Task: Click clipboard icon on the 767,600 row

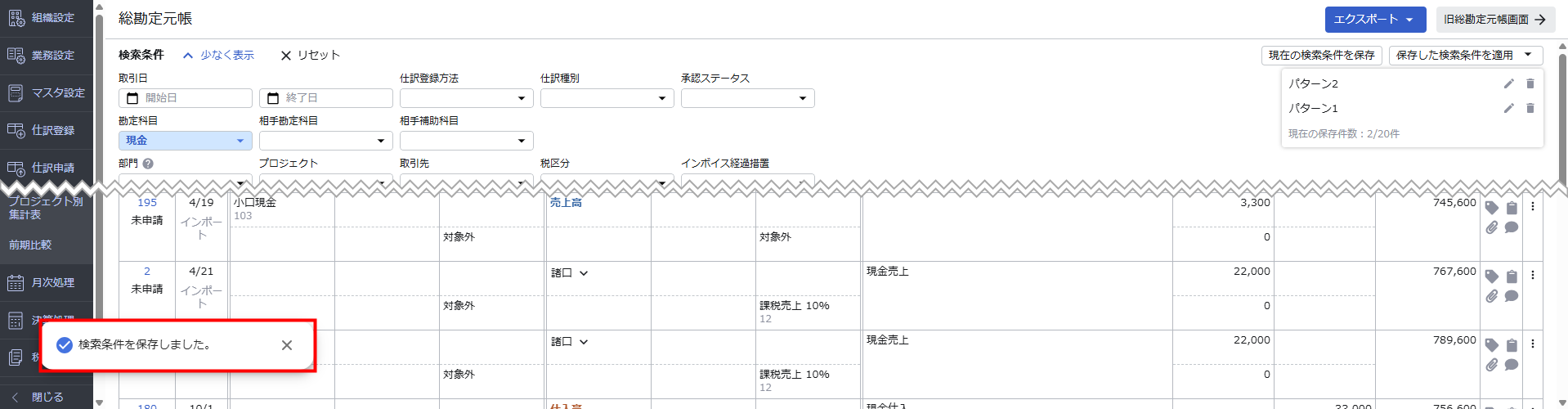Action: click(1512, 276)
